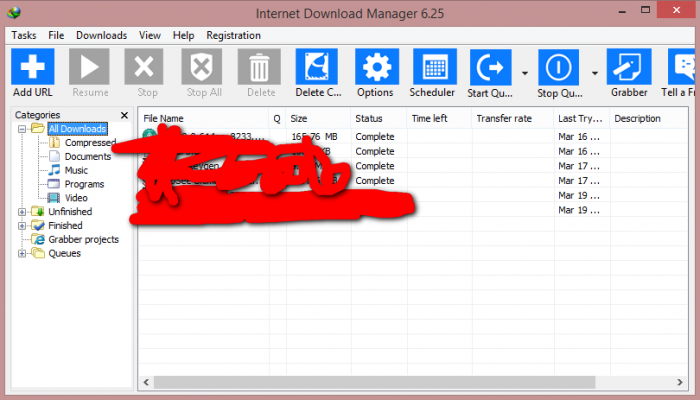
Task: Expand the Unfinished category node
Action: pyautogui.click(x=21, y=212)
